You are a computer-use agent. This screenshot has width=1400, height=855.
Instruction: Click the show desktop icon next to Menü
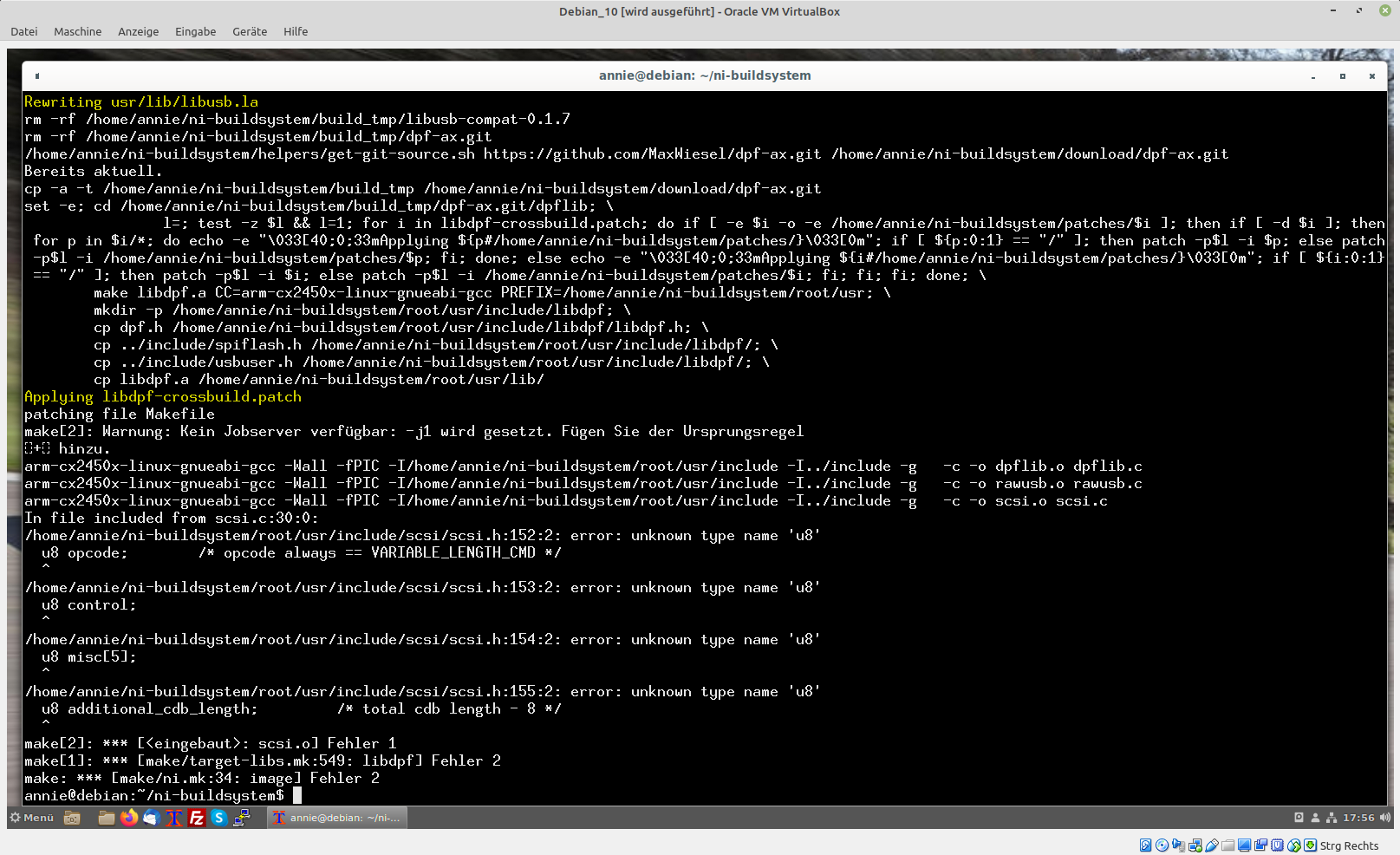[72, 818]
